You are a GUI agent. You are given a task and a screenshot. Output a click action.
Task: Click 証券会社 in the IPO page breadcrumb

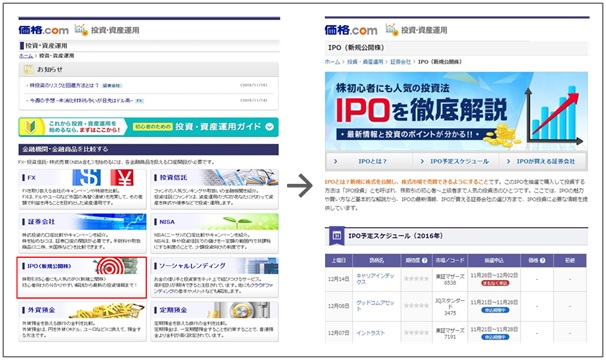[400, 62]
